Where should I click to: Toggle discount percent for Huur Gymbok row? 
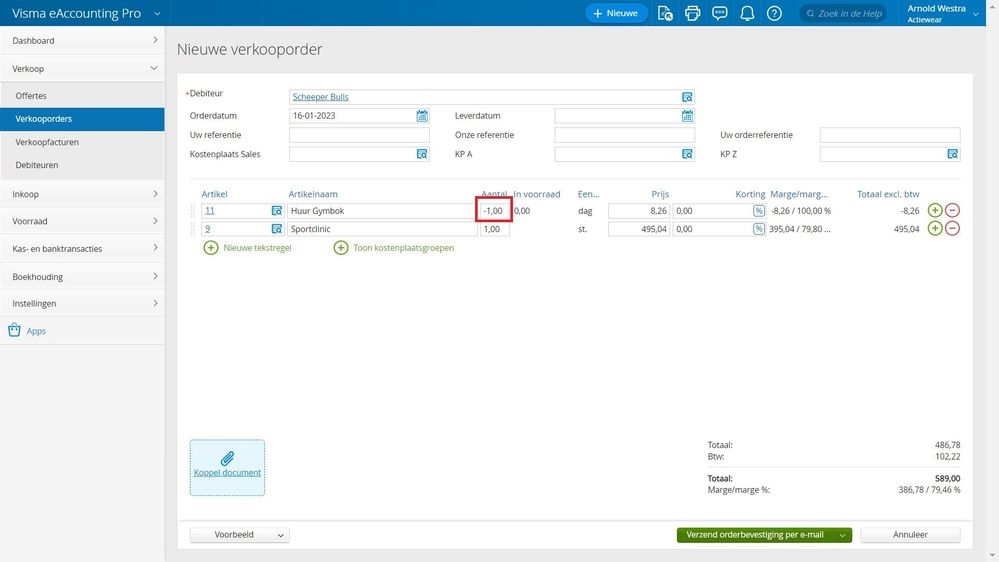[x=758, y=211]
